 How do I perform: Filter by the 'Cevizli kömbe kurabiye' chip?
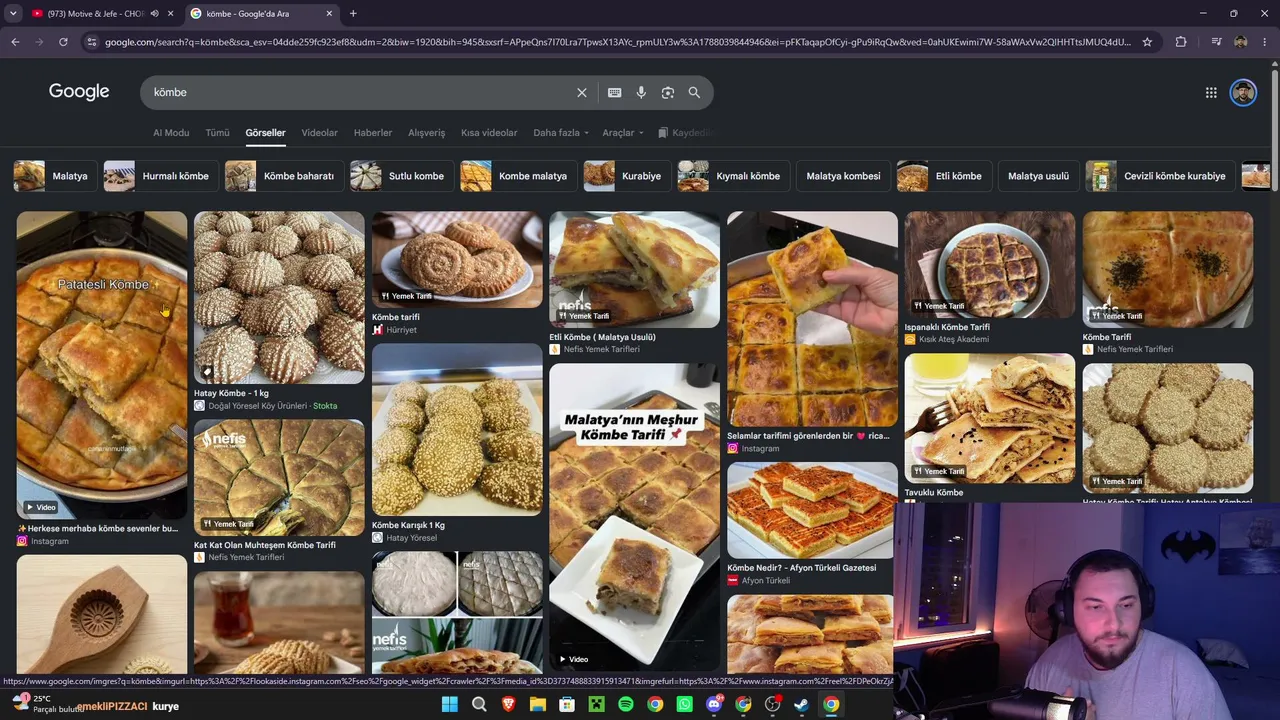(1160, 176)
